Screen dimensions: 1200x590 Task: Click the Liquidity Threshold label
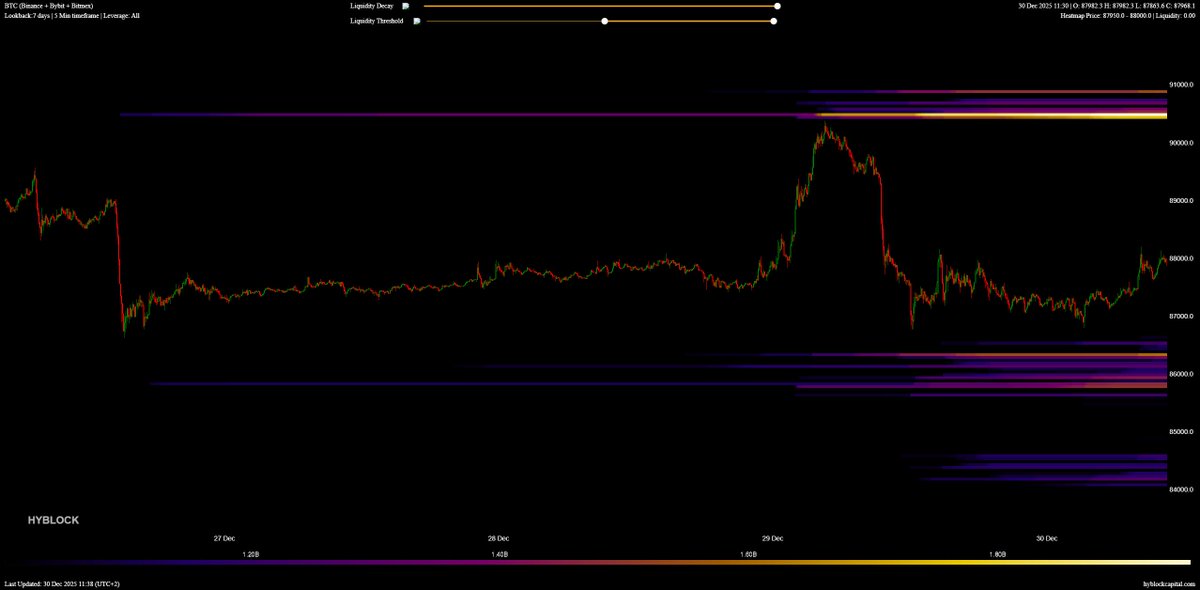(x=377, y=20)
